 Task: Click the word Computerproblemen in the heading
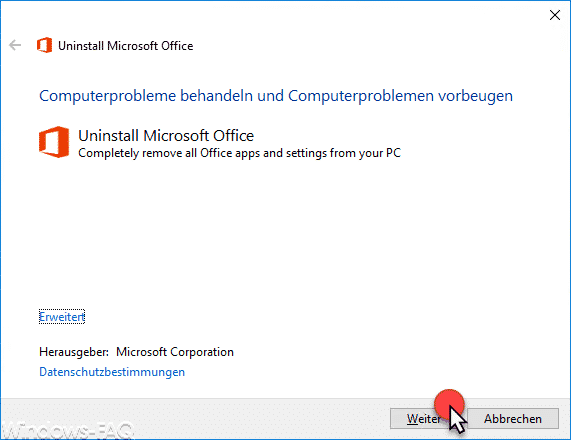coord(361,96)
